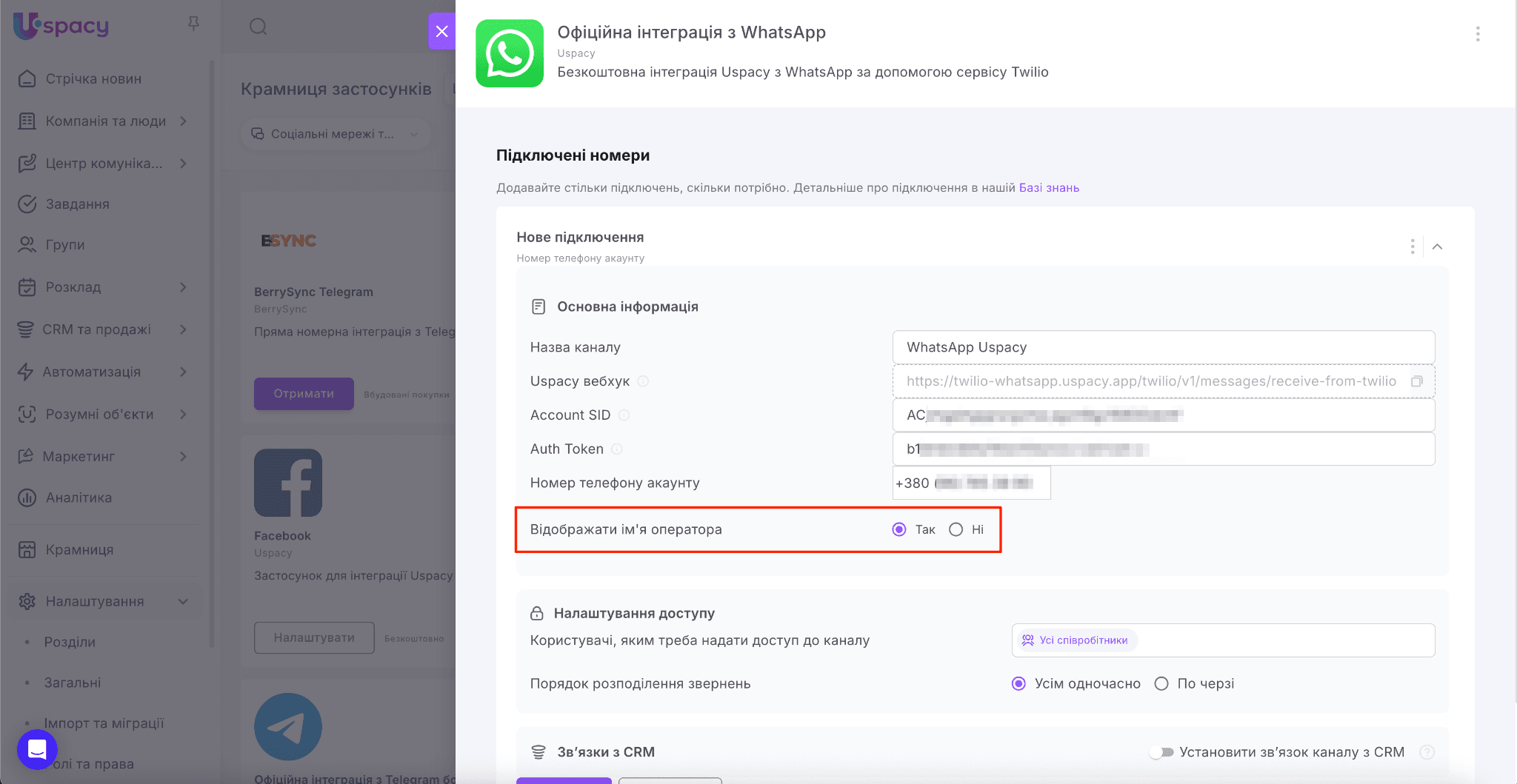Open the 'Соціальні мережі' filter dropdown
This screenshot has height=784, width=1517.
pyautogui.click(x=335, y=134)
